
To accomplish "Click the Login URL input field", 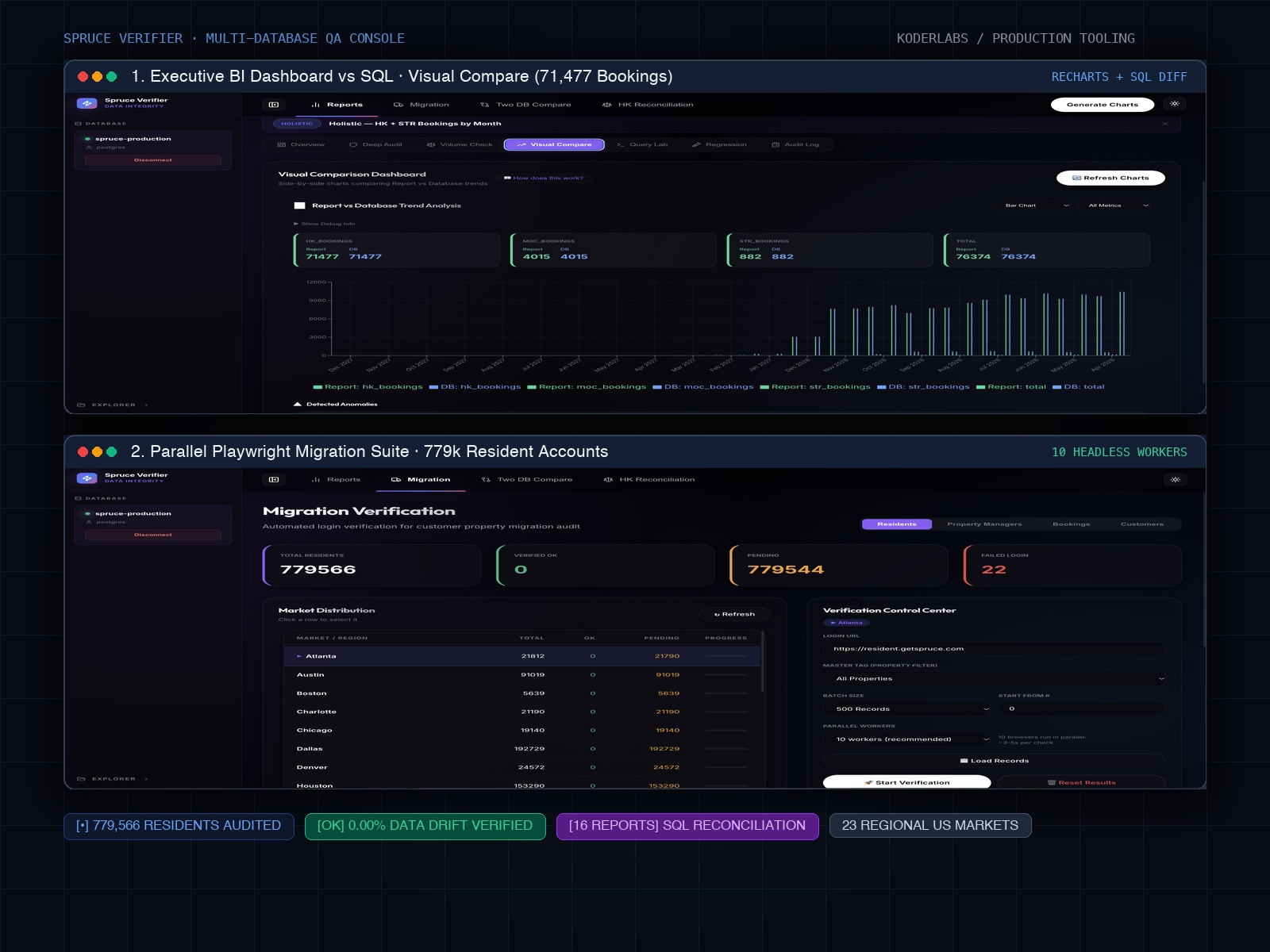I will [995, 649].
